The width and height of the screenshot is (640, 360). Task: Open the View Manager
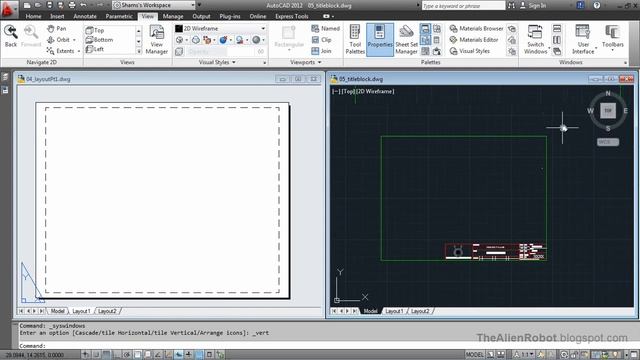point(157,40)
